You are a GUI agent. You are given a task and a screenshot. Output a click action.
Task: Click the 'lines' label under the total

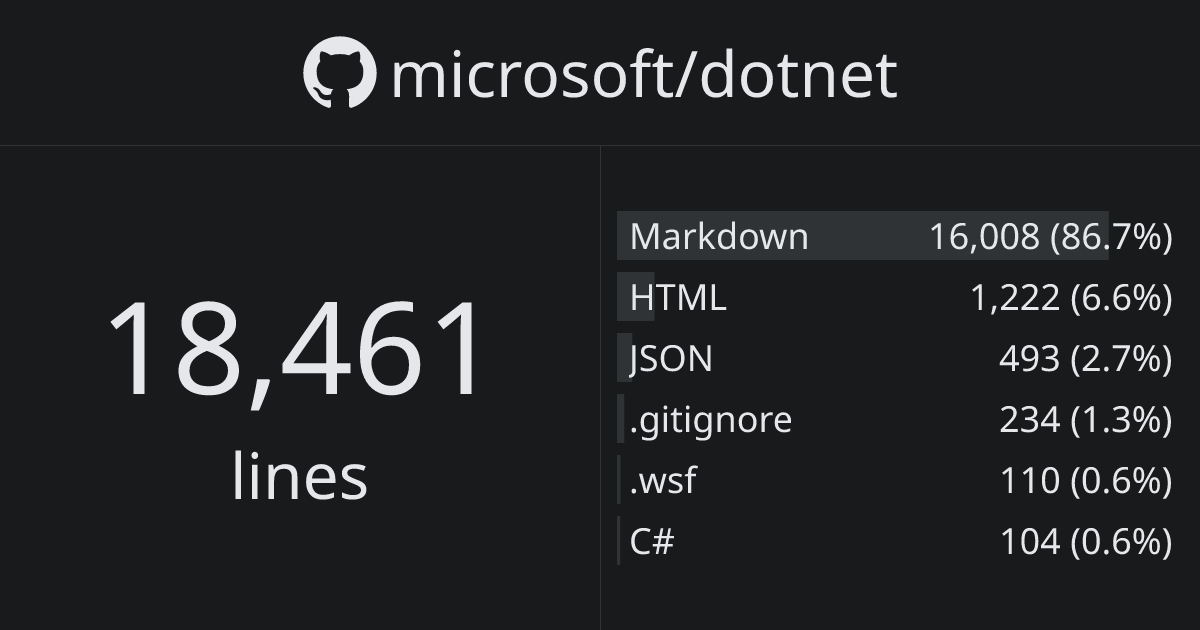300,476
